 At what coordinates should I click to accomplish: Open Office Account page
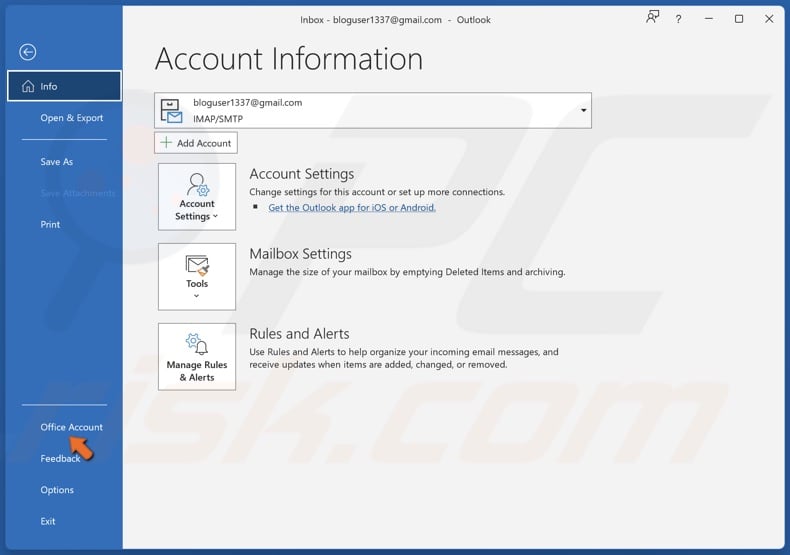tap(71, 427)
